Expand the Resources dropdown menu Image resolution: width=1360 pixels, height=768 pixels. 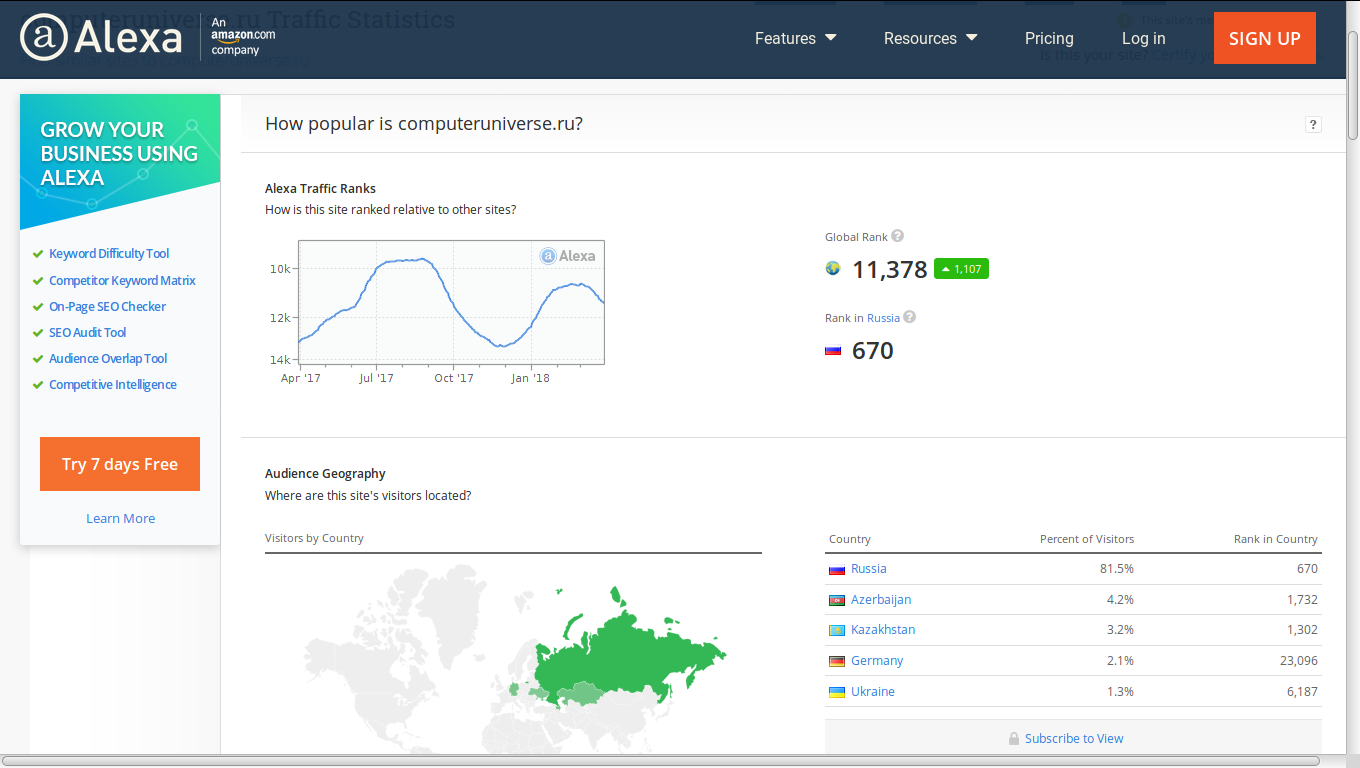(x=930, y=38)
